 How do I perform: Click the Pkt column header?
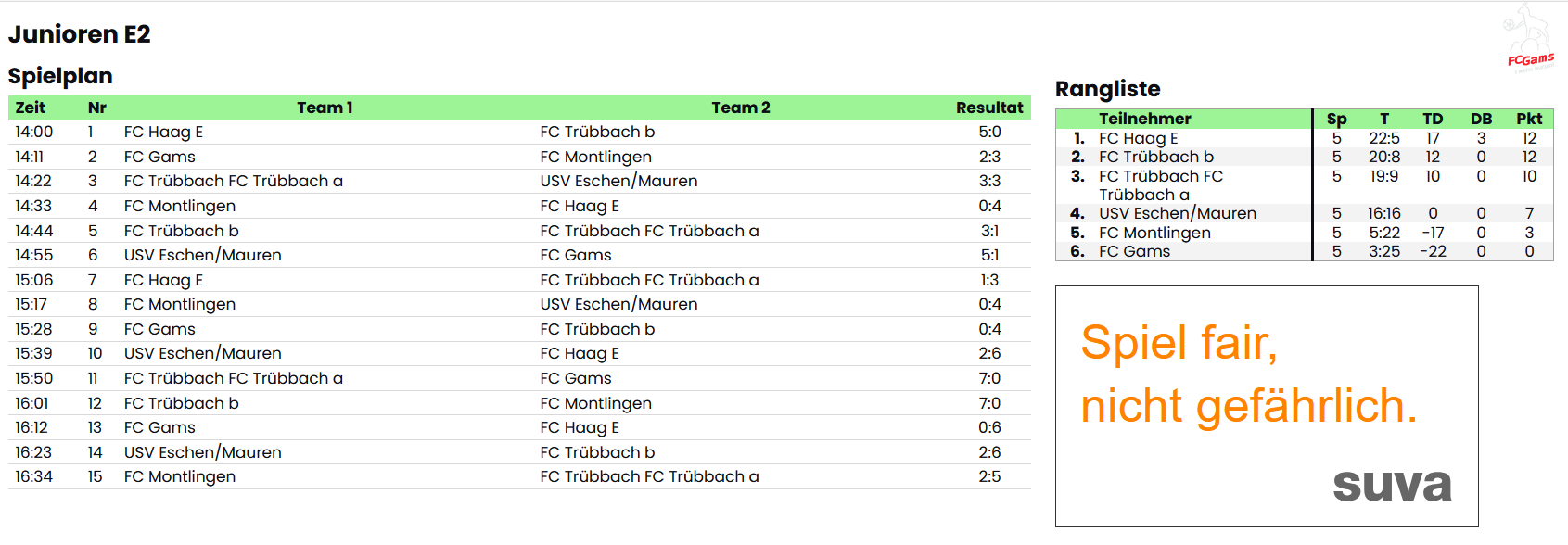coord(1529,119)
